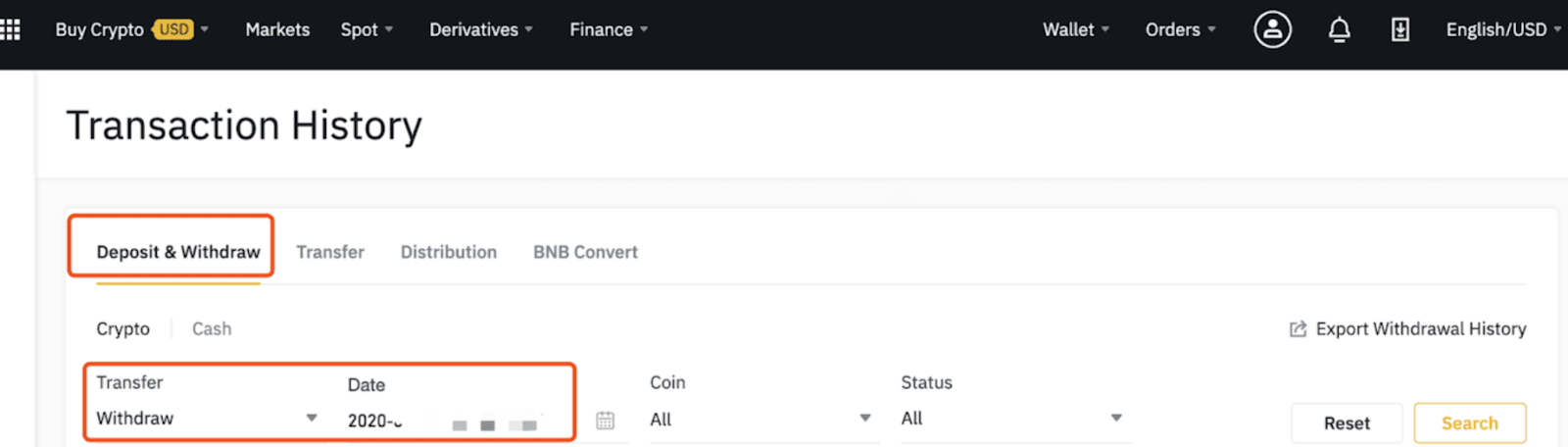Image resolution: width=1568 pixels, height=447 pixels.
Task: Open the apps grid menu icon
Action: (x=10, y=29)
